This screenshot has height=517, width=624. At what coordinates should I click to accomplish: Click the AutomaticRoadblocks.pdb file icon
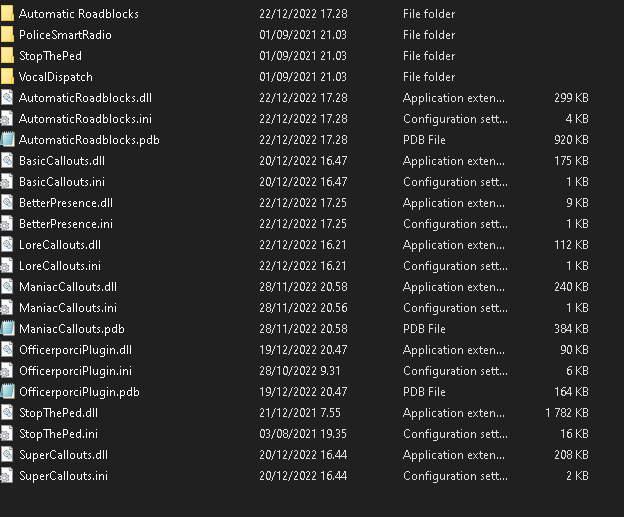coord(7,140)
